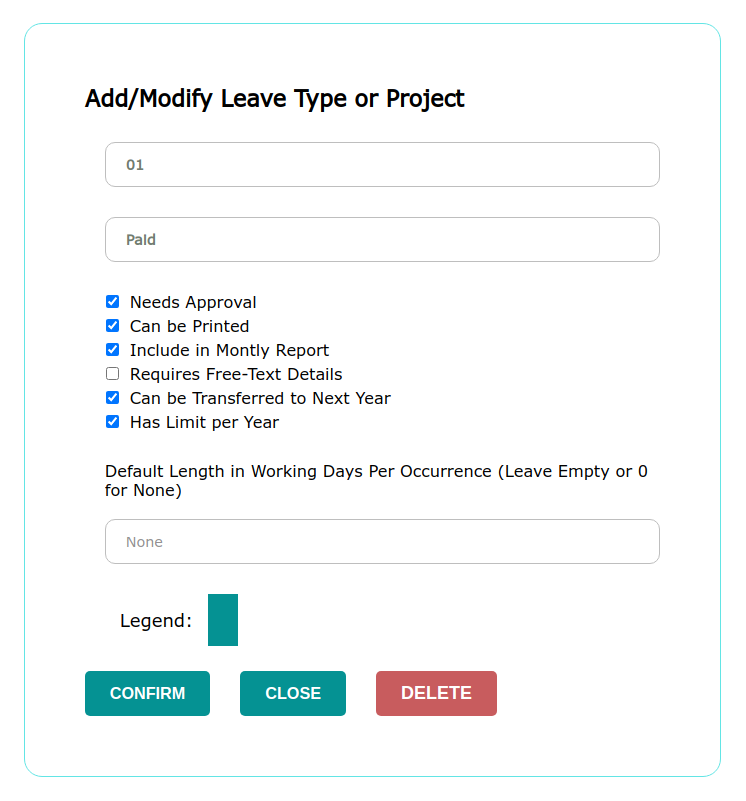Click the 'Has Limit per Year' label text
Screen dimensions: 746x801
204,422
